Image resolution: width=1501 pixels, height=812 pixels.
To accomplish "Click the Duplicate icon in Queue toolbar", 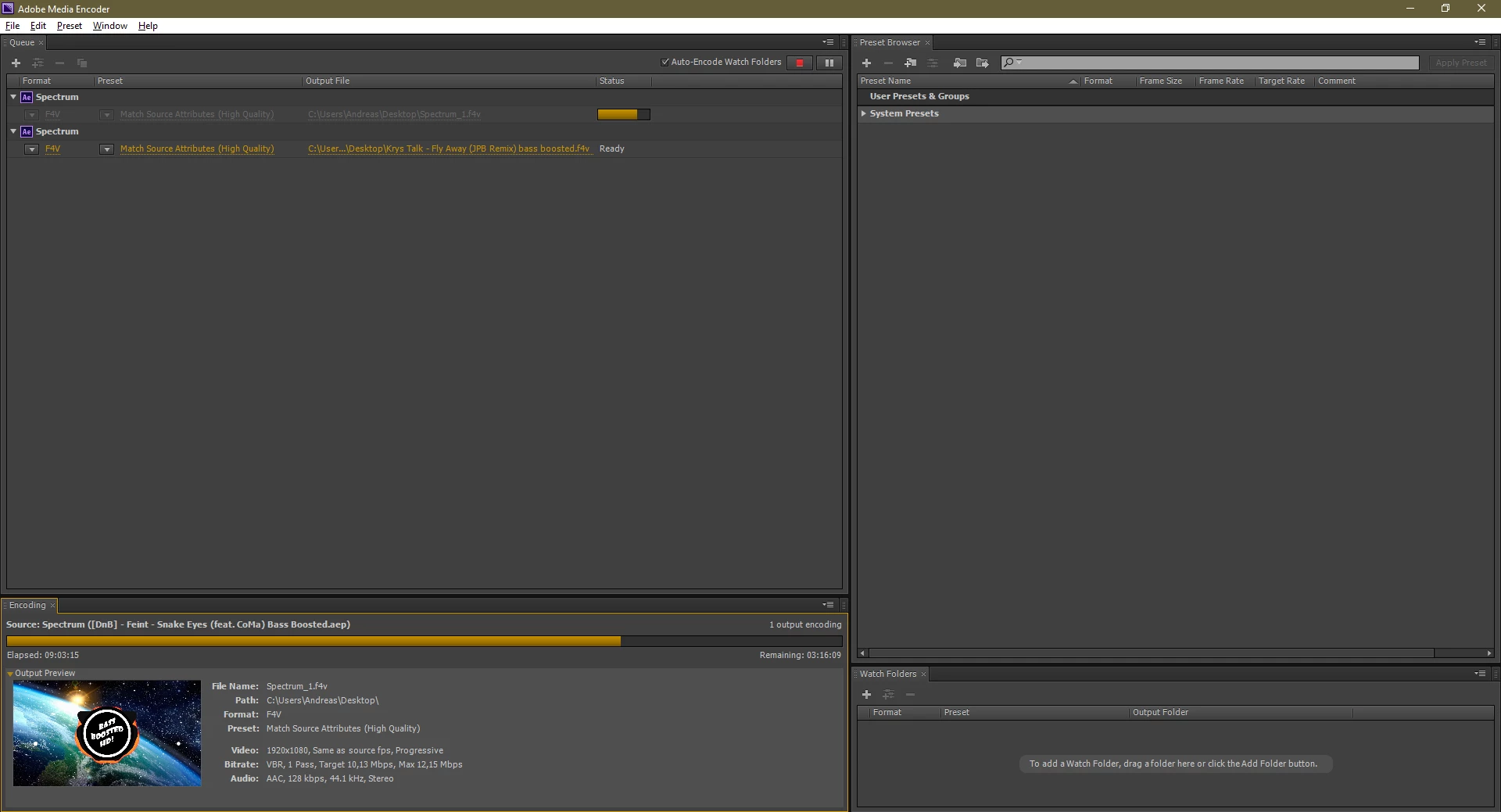I will [x=82, y=63].
